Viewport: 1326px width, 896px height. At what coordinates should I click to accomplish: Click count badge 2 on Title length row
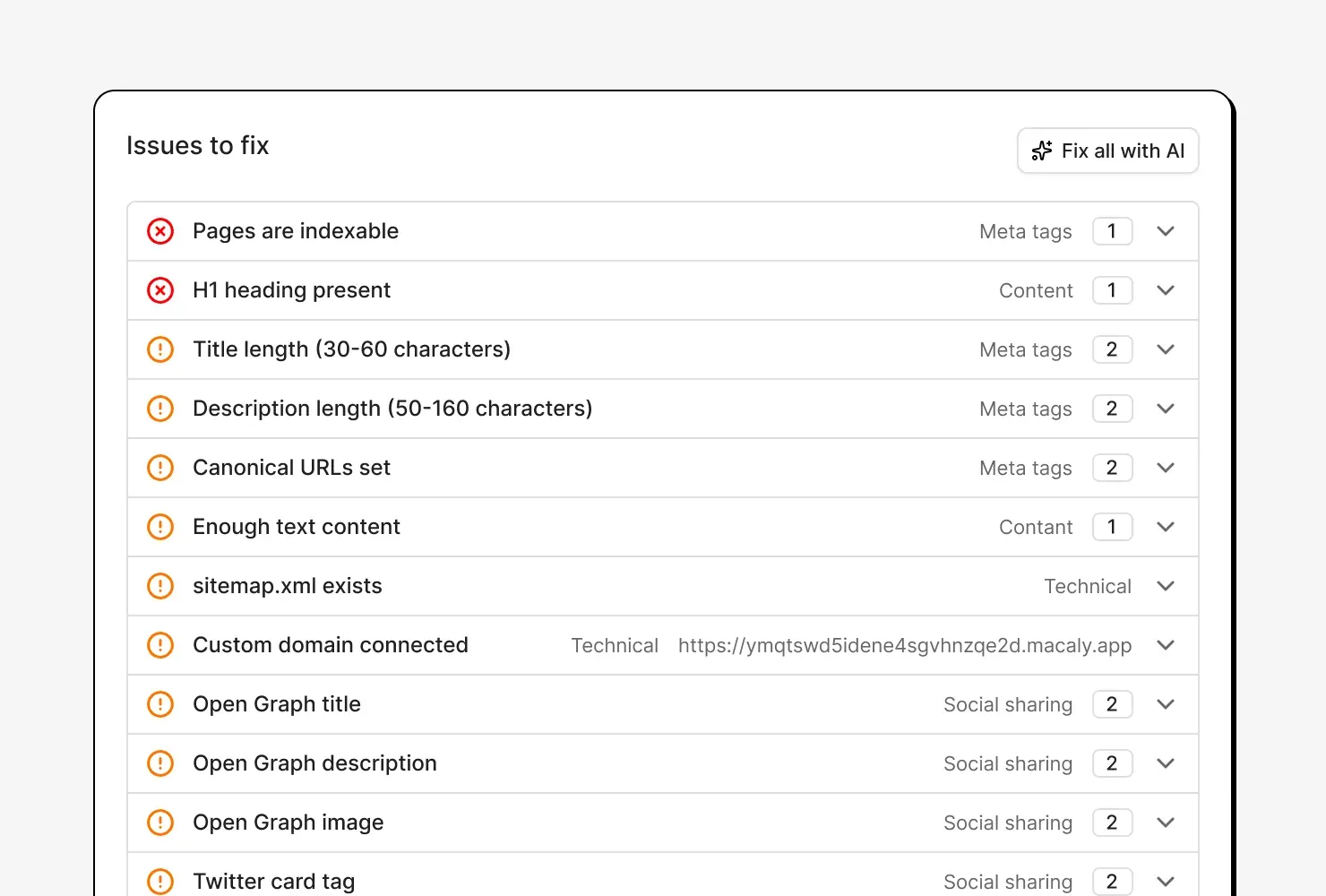coord(1113,349)
